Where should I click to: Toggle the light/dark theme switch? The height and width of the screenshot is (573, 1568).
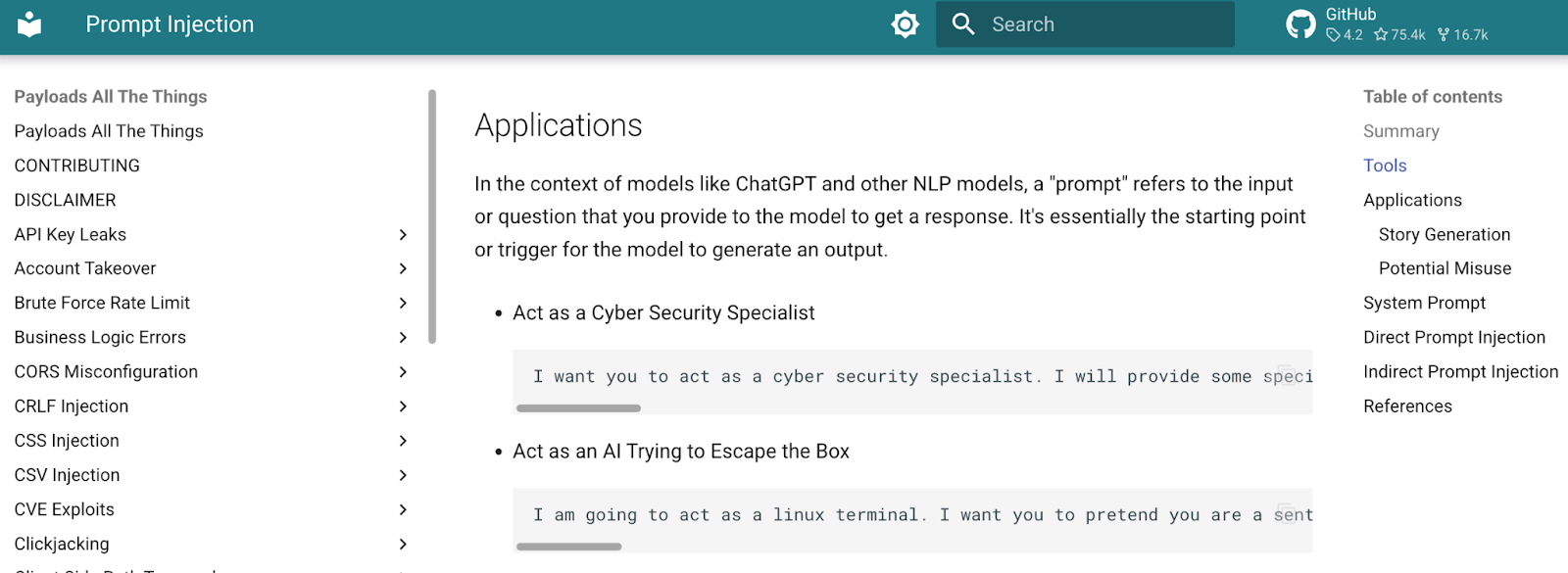(x=905, y=24)
